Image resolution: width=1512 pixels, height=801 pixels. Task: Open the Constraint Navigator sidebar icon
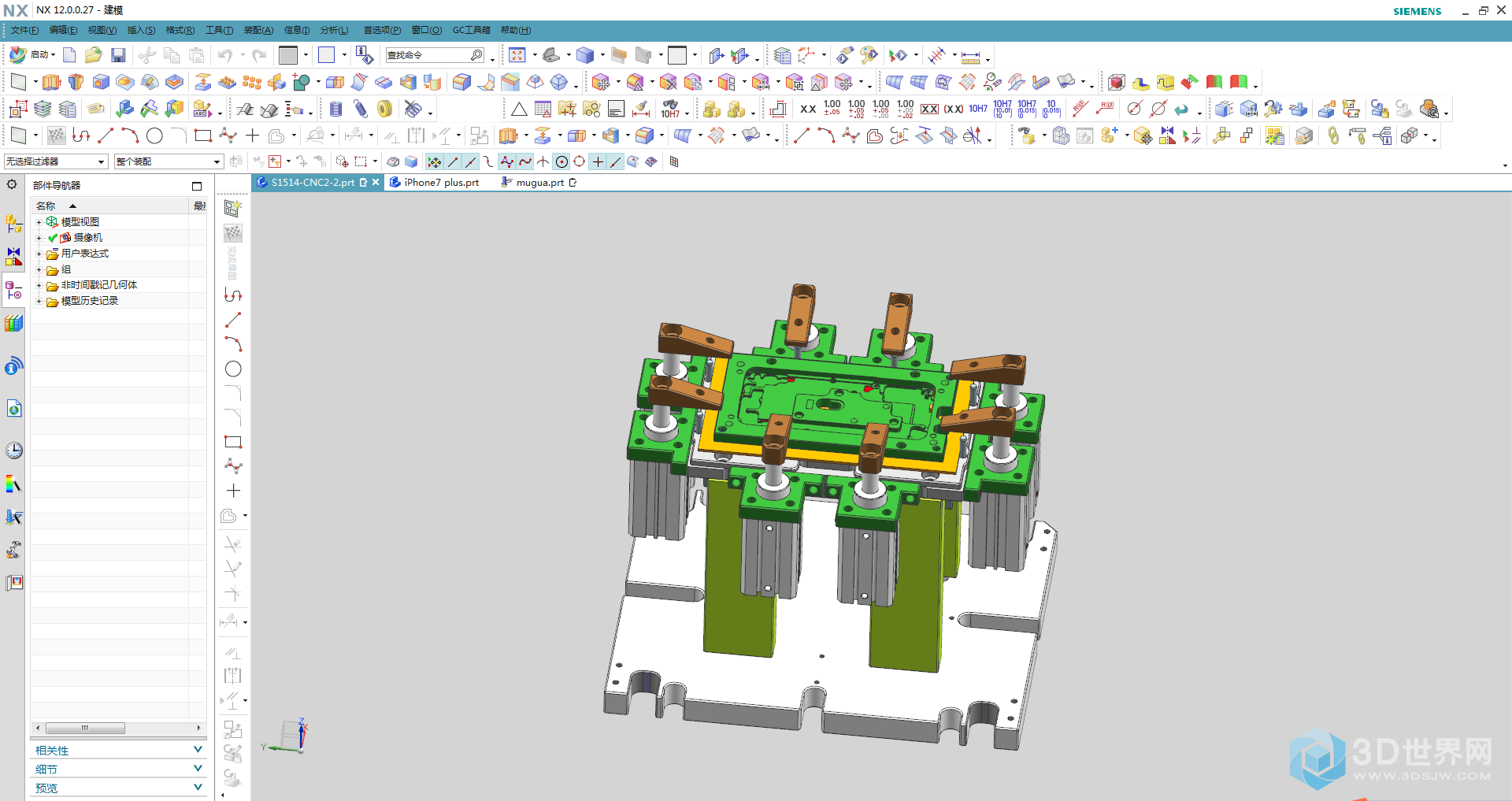(x=13, y=257)
